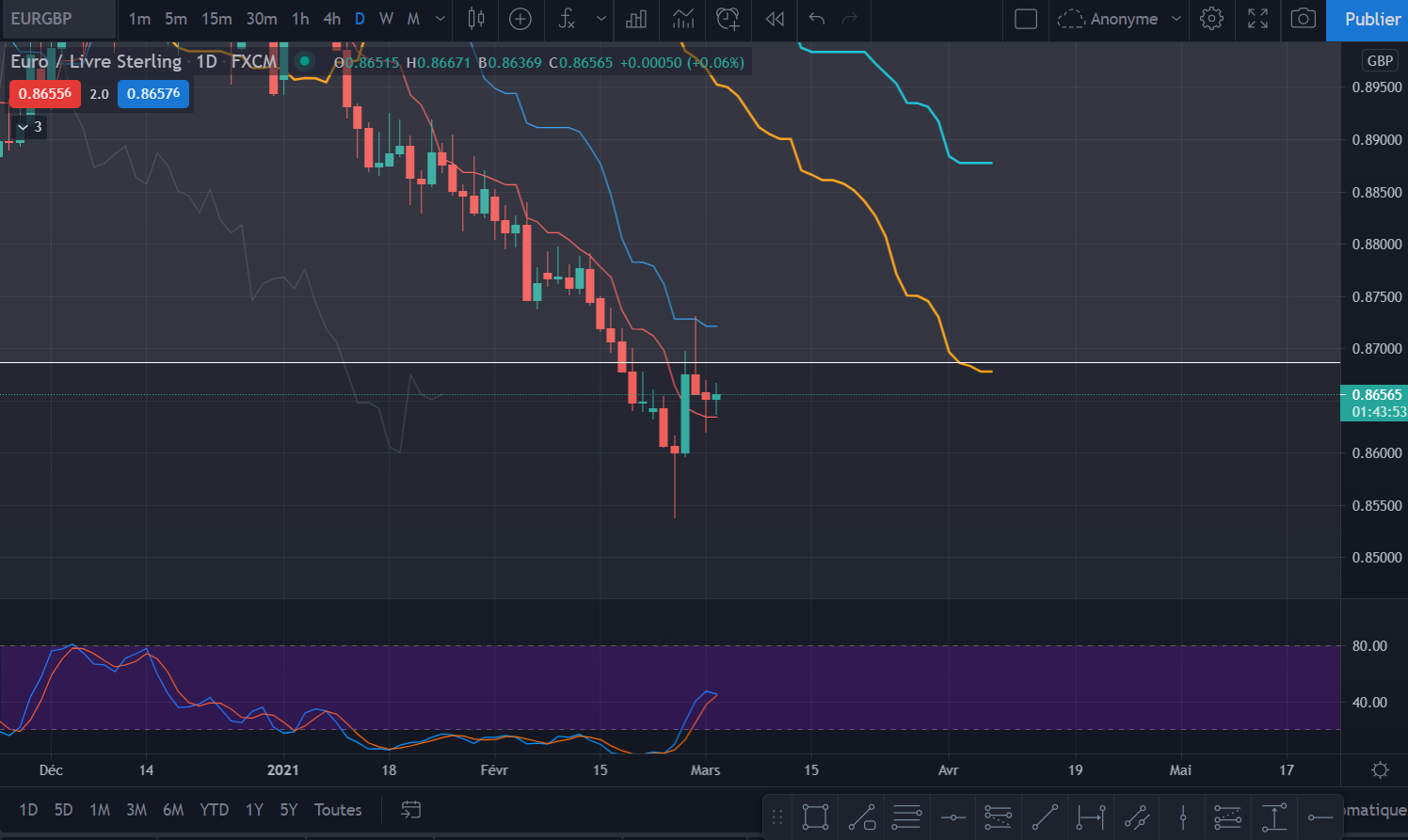Click the red 0.86556 sell price button
This screenshot has height=840, width=1408.
coord(45,94)
